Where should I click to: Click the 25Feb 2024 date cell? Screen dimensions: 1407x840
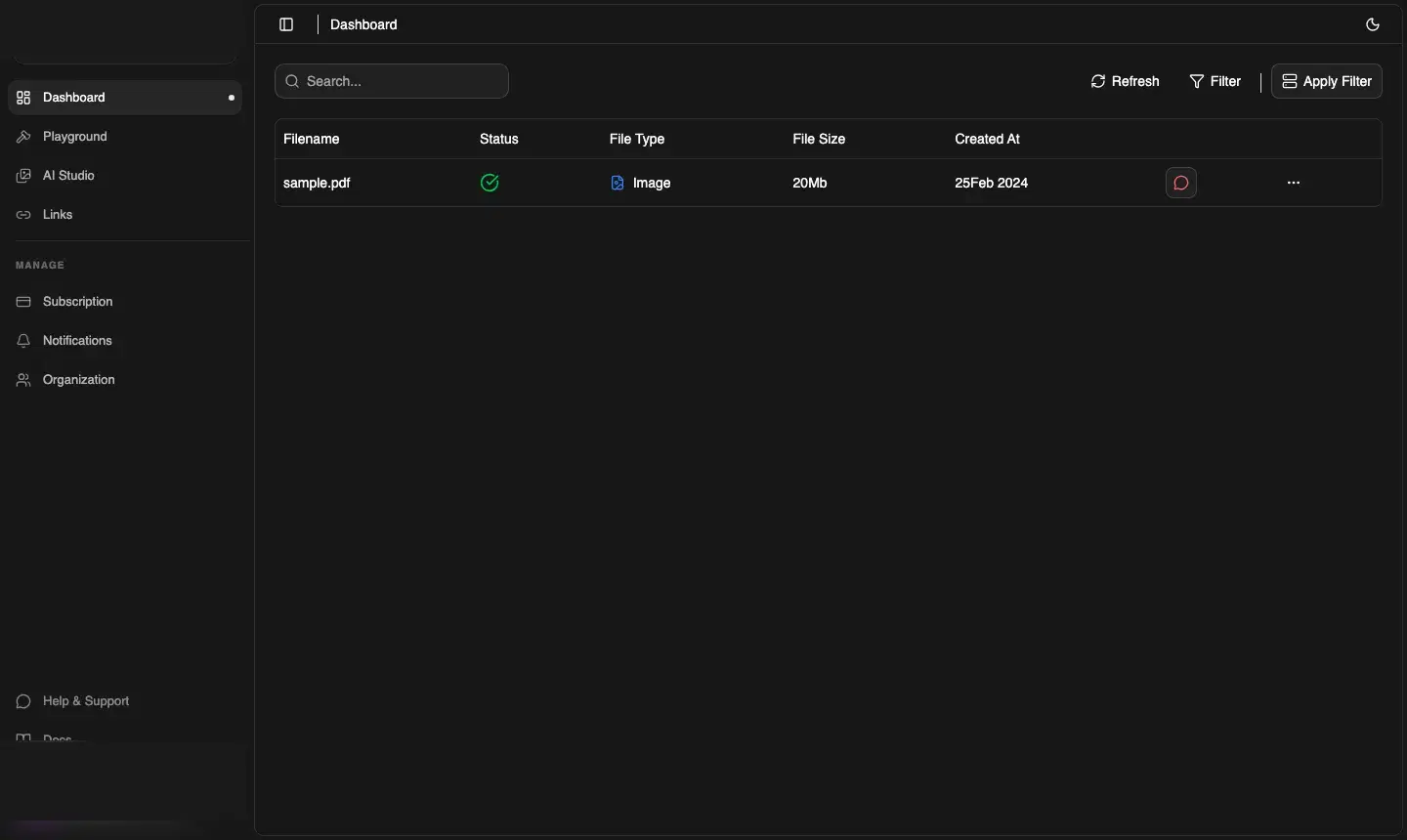(992, 183)
